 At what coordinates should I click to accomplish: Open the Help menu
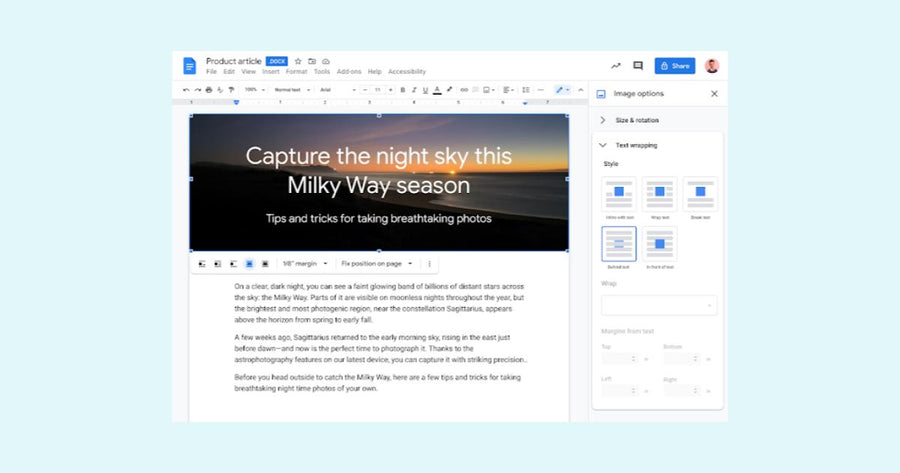pos(374,72)
